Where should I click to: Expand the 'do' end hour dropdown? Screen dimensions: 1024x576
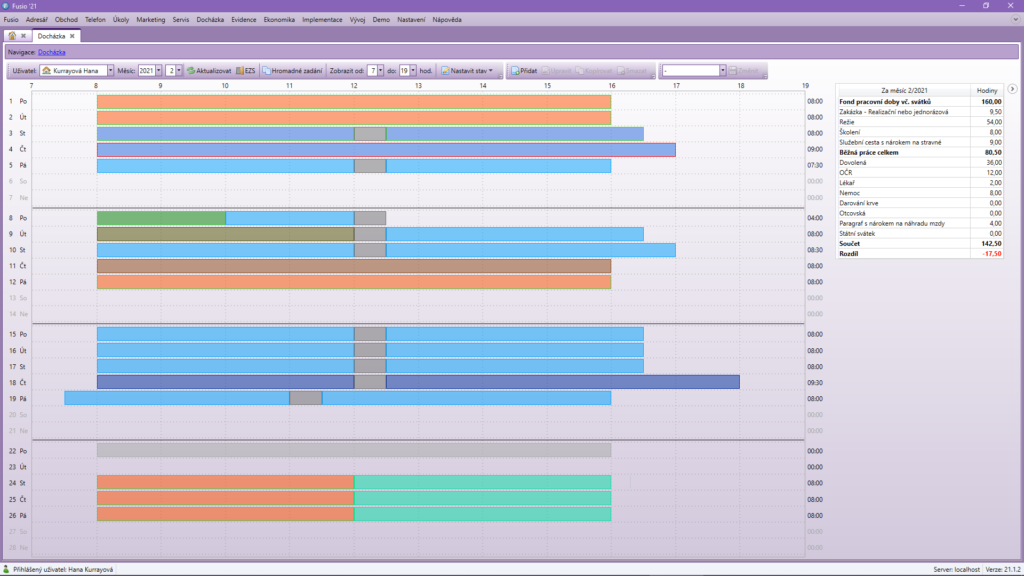[412, 71]
